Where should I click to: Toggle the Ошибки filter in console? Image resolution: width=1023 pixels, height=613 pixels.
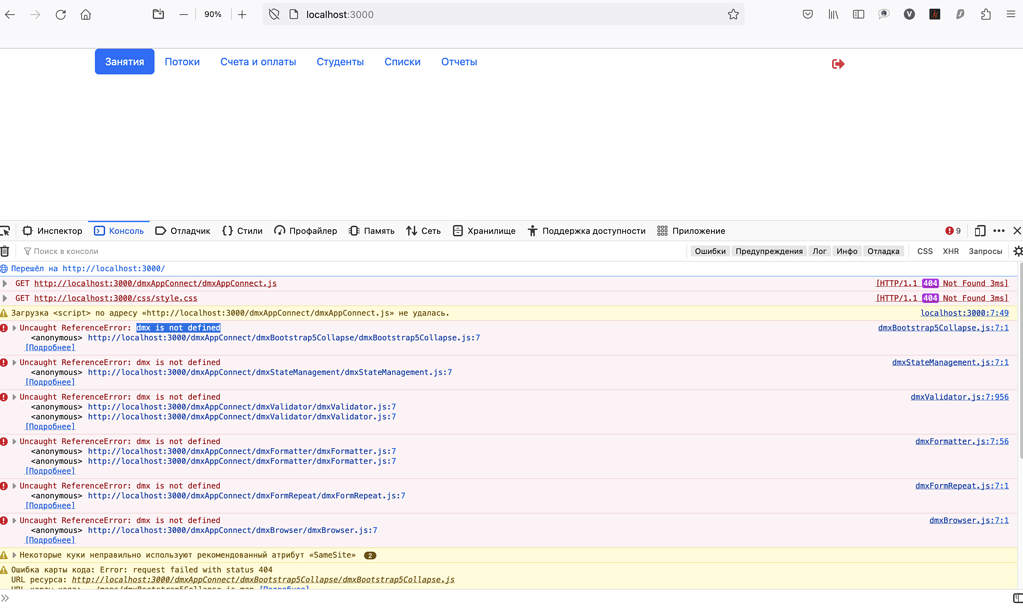[710, 252]
